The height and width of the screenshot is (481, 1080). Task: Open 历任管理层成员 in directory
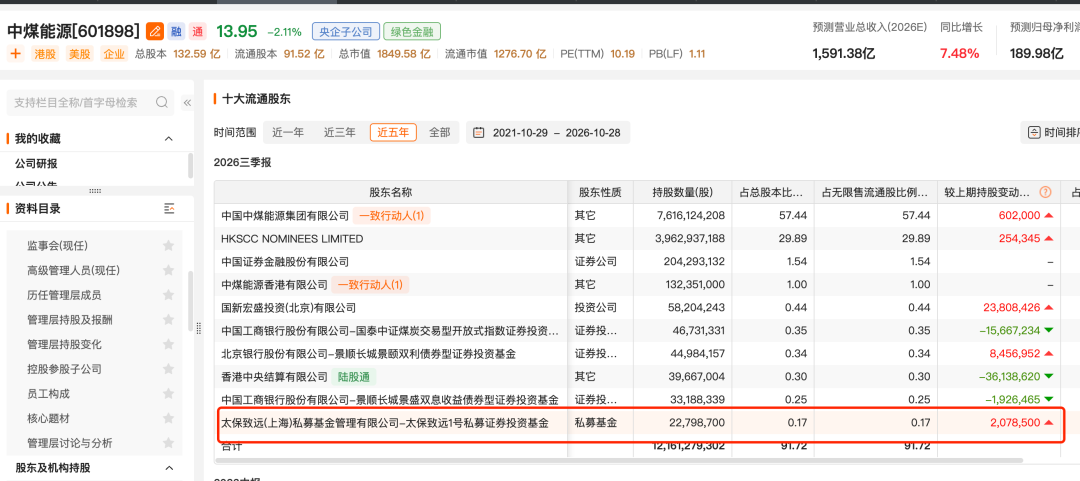[64, 295]
